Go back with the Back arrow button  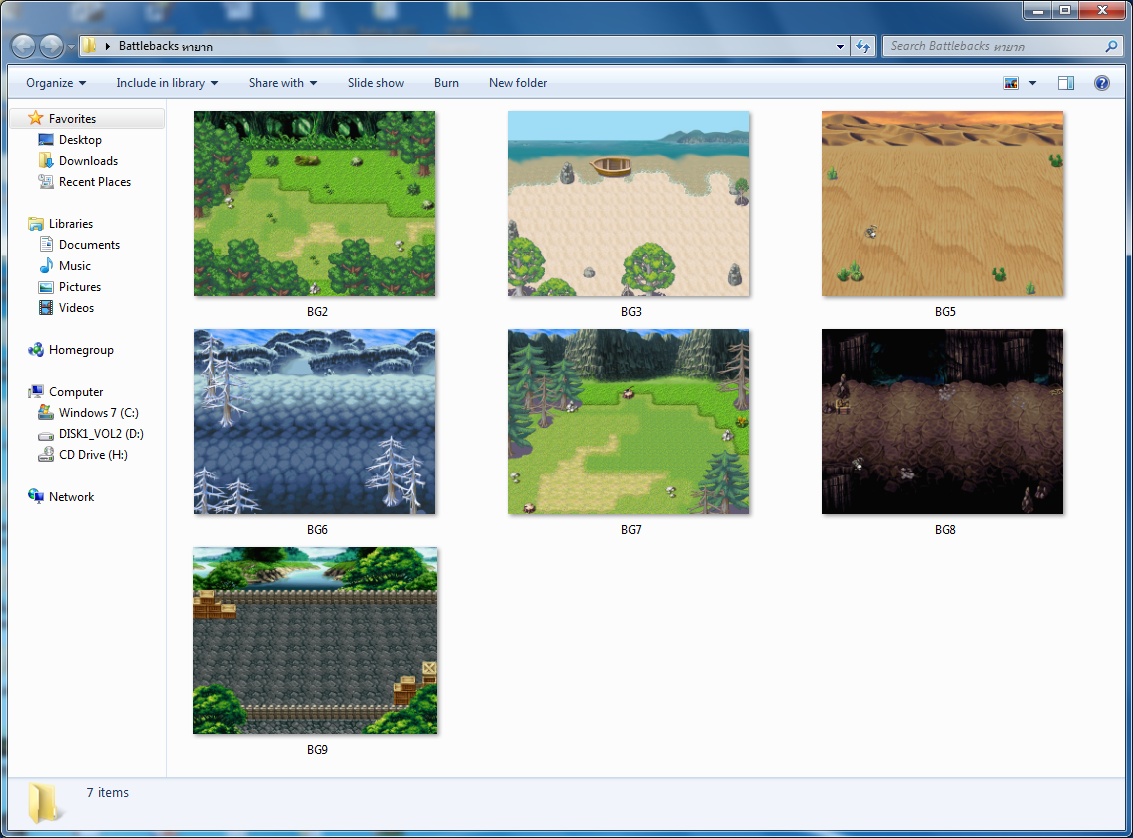(23, 46)
